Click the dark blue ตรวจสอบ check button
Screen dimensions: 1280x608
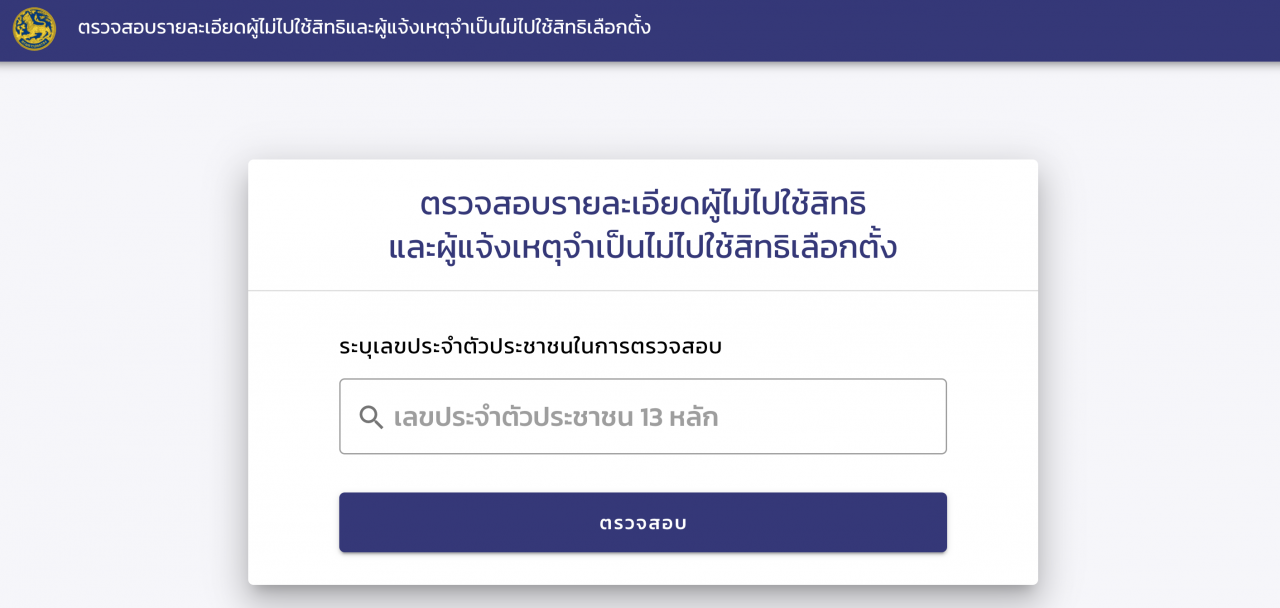coord(642,522)
